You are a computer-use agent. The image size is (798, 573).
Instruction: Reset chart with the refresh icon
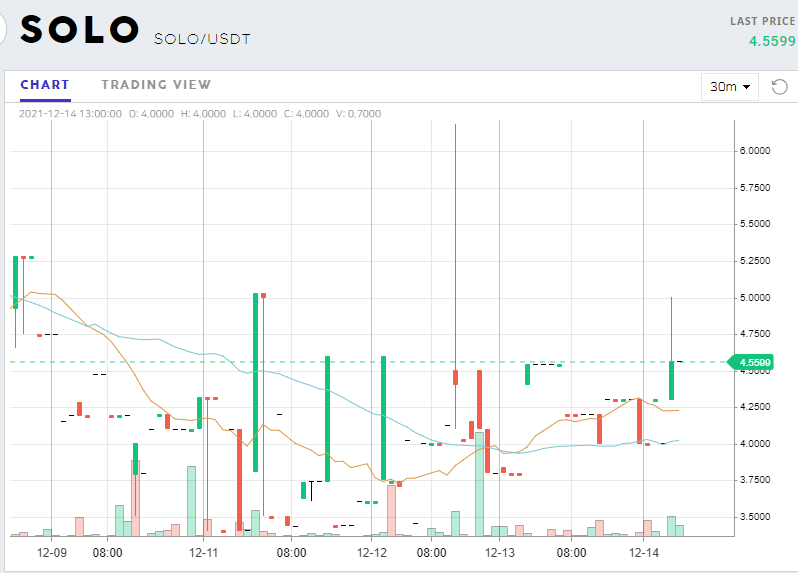point(779,87)
